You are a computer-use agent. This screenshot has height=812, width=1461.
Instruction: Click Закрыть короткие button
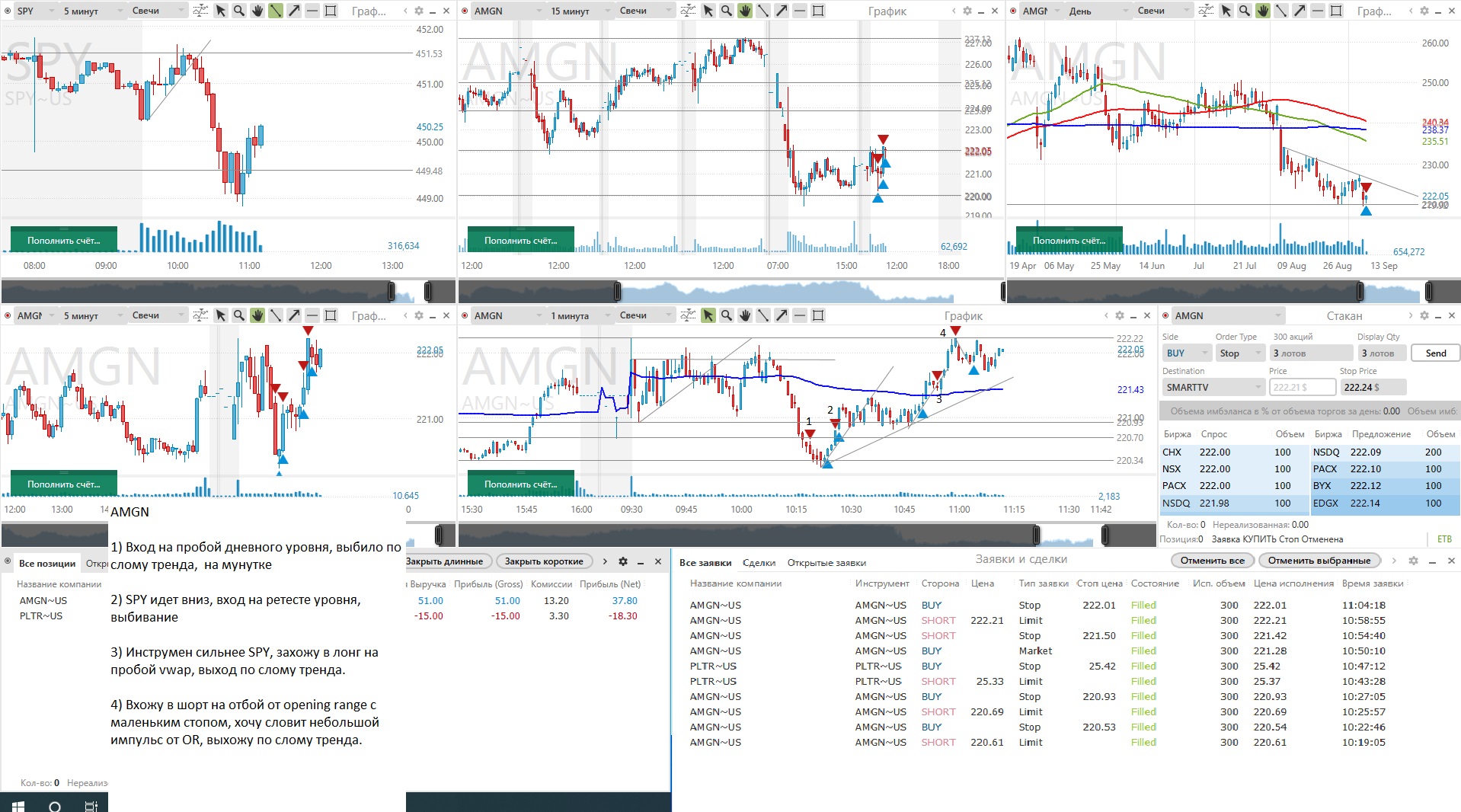544,561
